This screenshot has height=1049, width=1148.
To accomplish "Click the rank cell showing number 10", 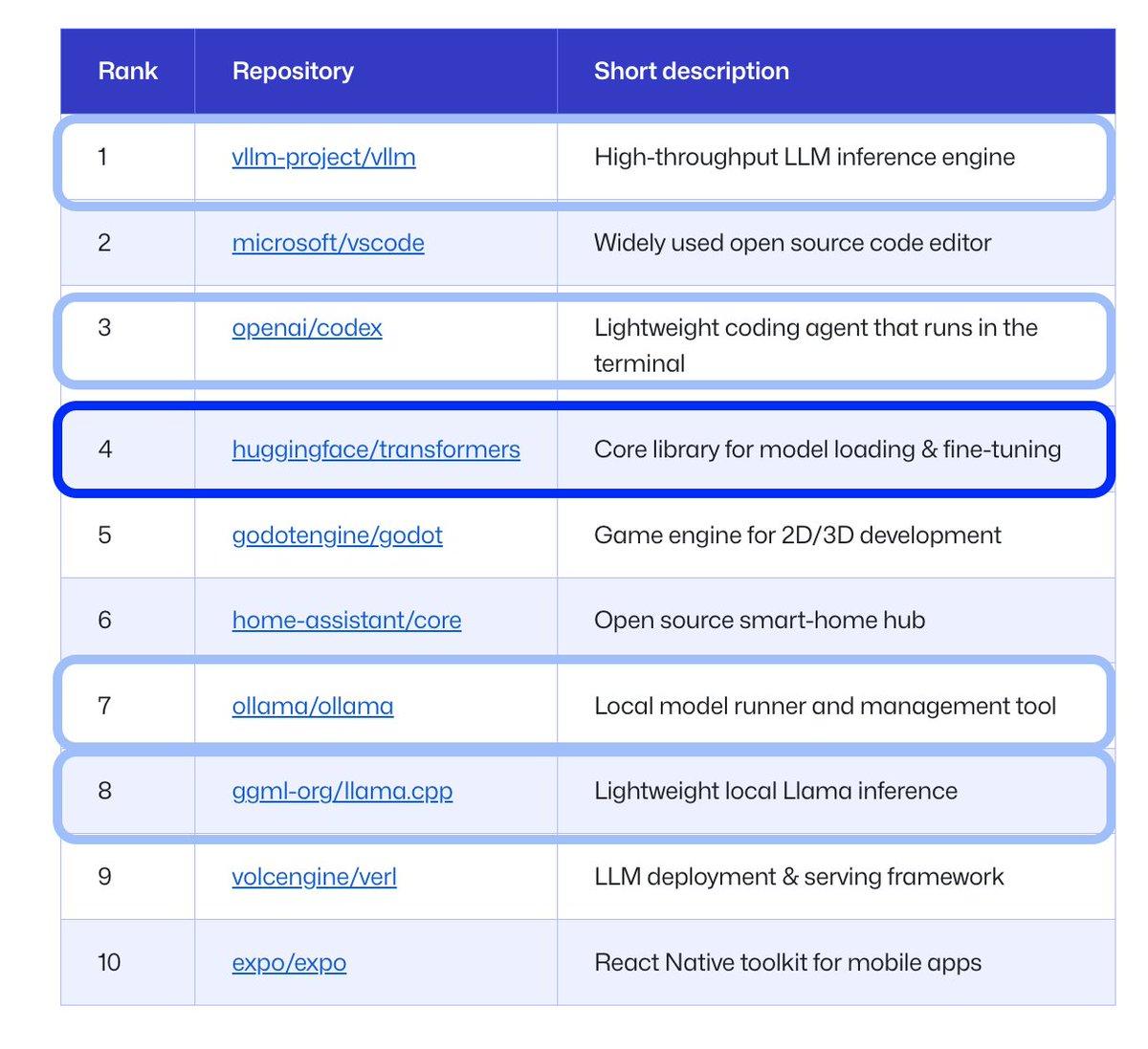I will point(110,963).
